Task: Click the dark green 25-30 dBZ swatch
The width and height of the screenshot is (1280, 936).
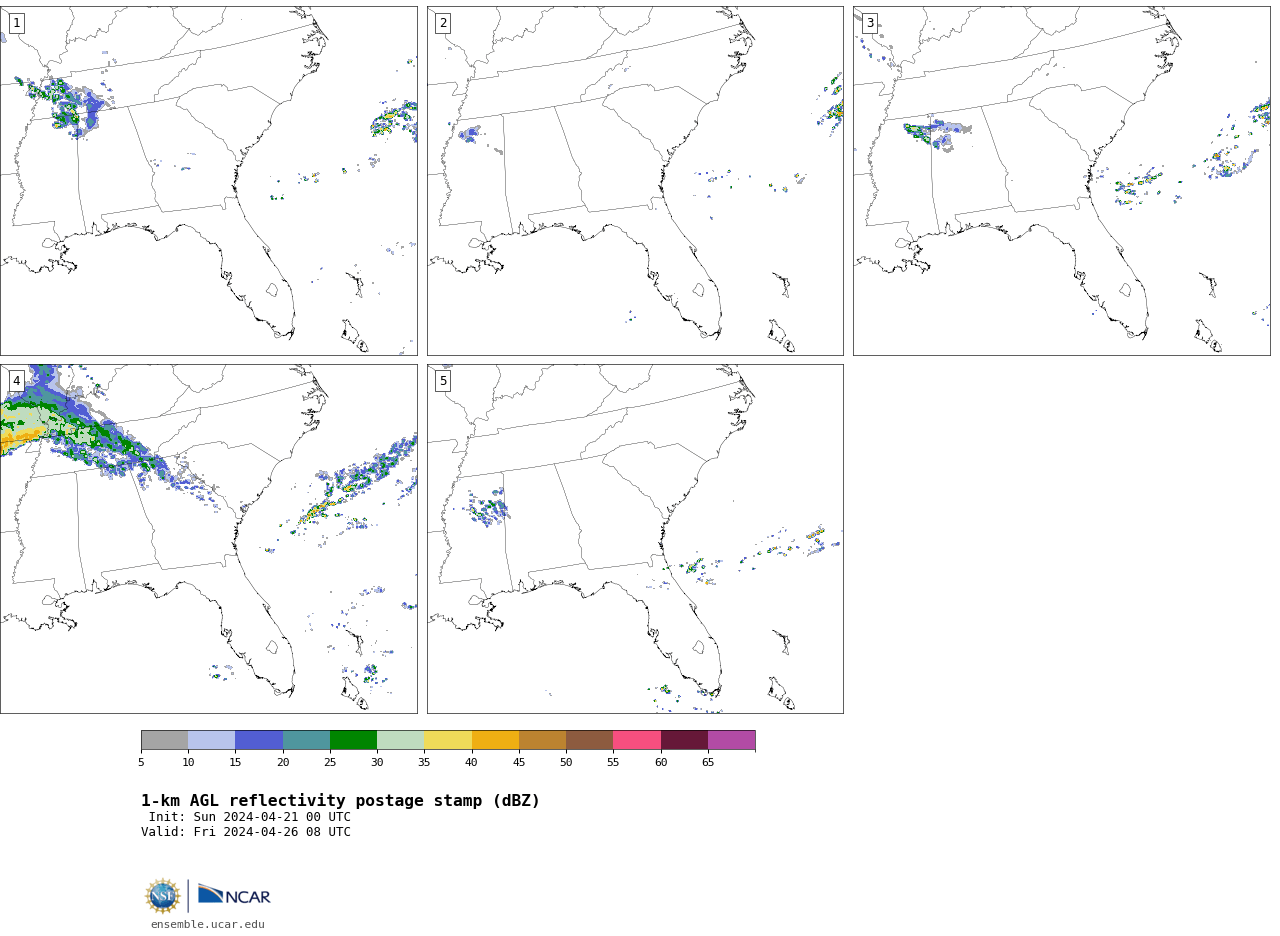Action: [353, 740]
